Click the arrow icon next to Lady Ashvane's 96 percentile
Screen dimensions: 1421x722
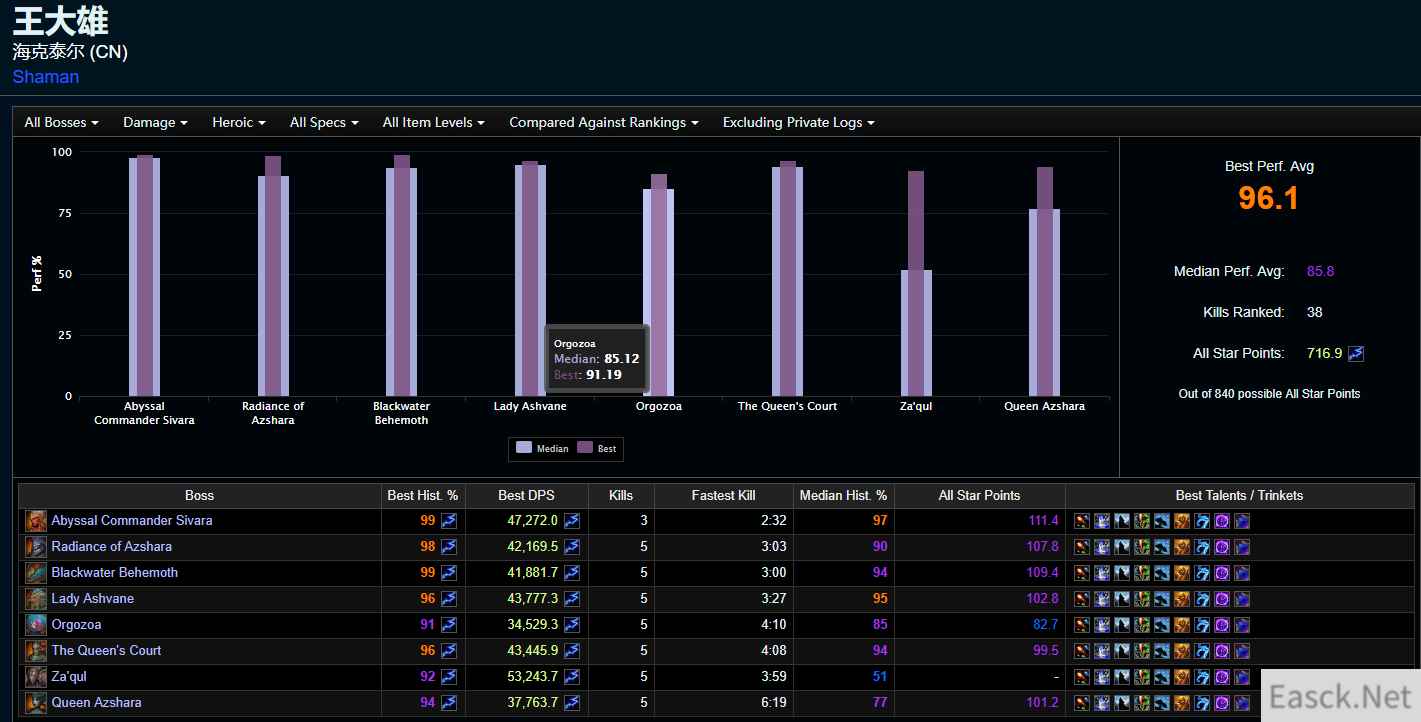[x=449, y=599]
